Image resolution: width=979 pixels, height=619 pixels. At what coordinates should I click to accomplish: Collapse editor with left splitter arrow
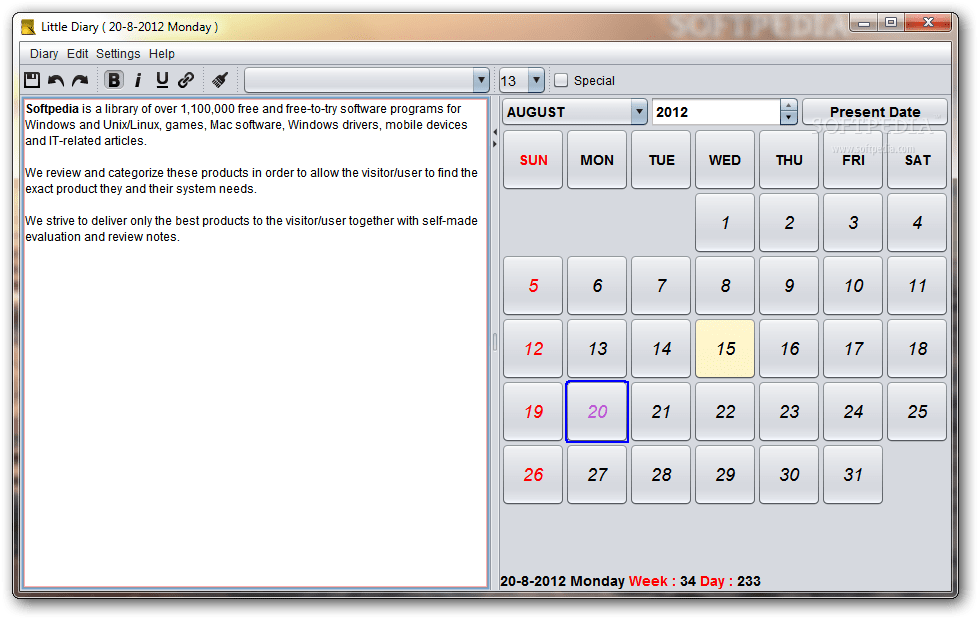494,132
